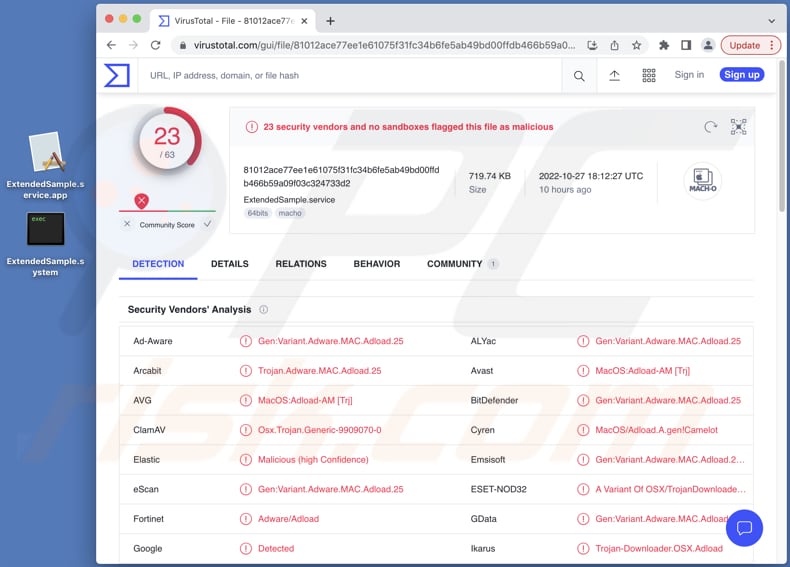Click Fortinet result Adware/Adload

coord(288,519)
